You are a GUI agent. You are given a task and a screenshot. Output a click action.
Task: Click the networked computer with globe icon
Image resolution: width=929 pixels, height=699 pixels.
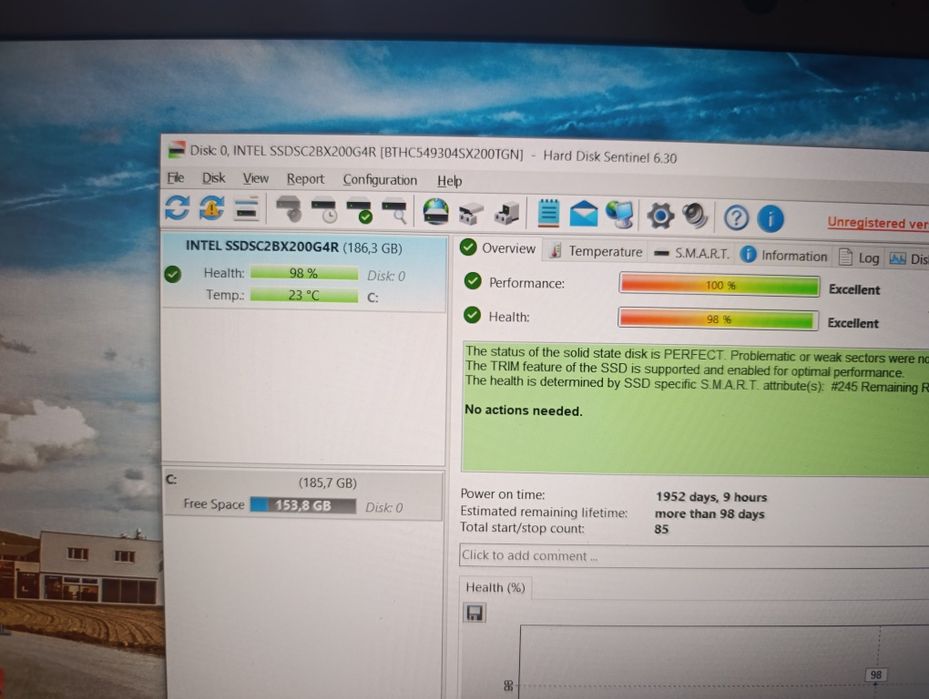click(620, 215)
